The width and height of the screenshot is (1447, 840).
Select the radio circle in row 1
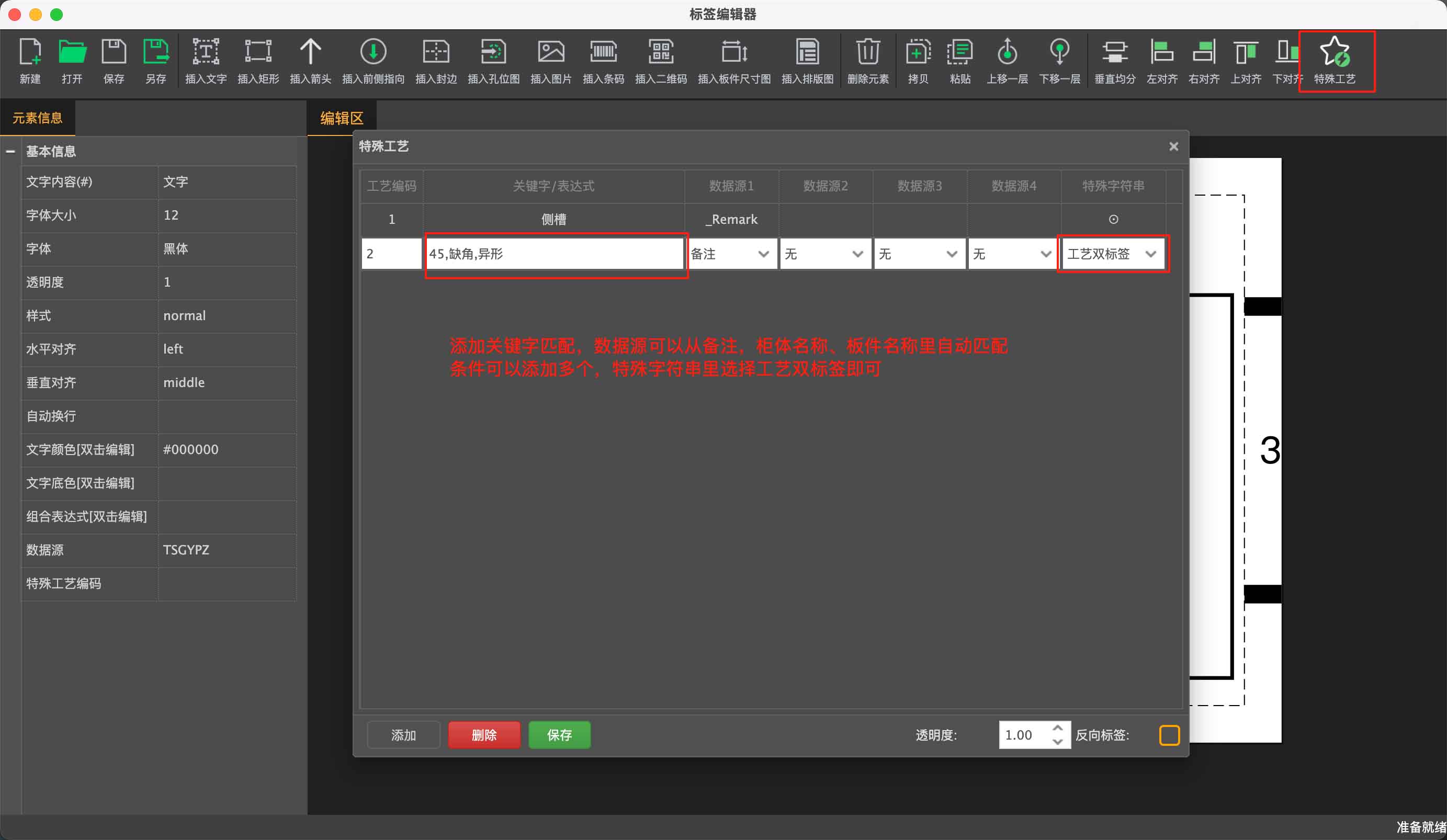point(1113,219)
